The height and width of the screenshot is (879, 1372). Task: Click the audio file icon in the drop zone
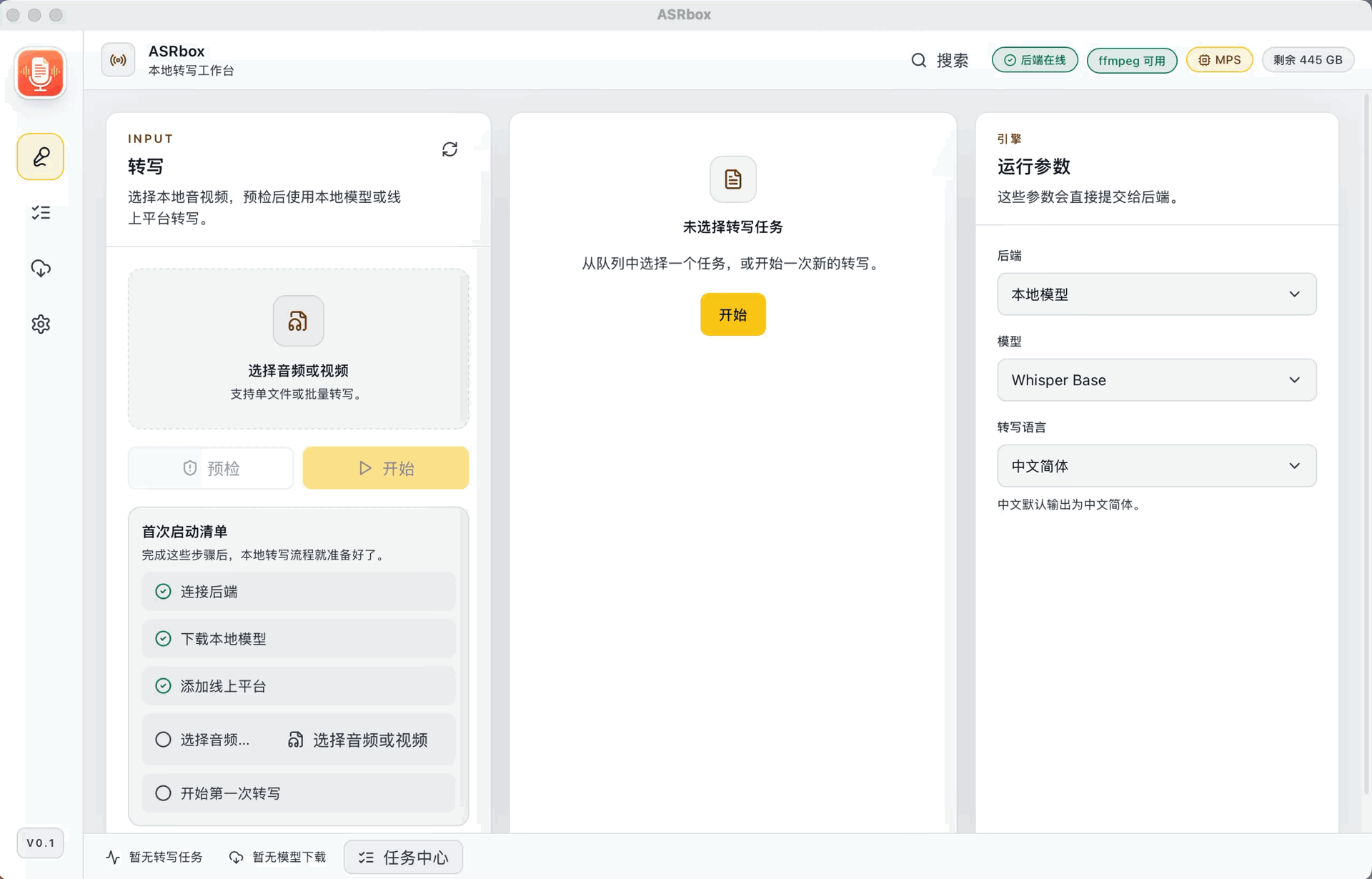298,321
